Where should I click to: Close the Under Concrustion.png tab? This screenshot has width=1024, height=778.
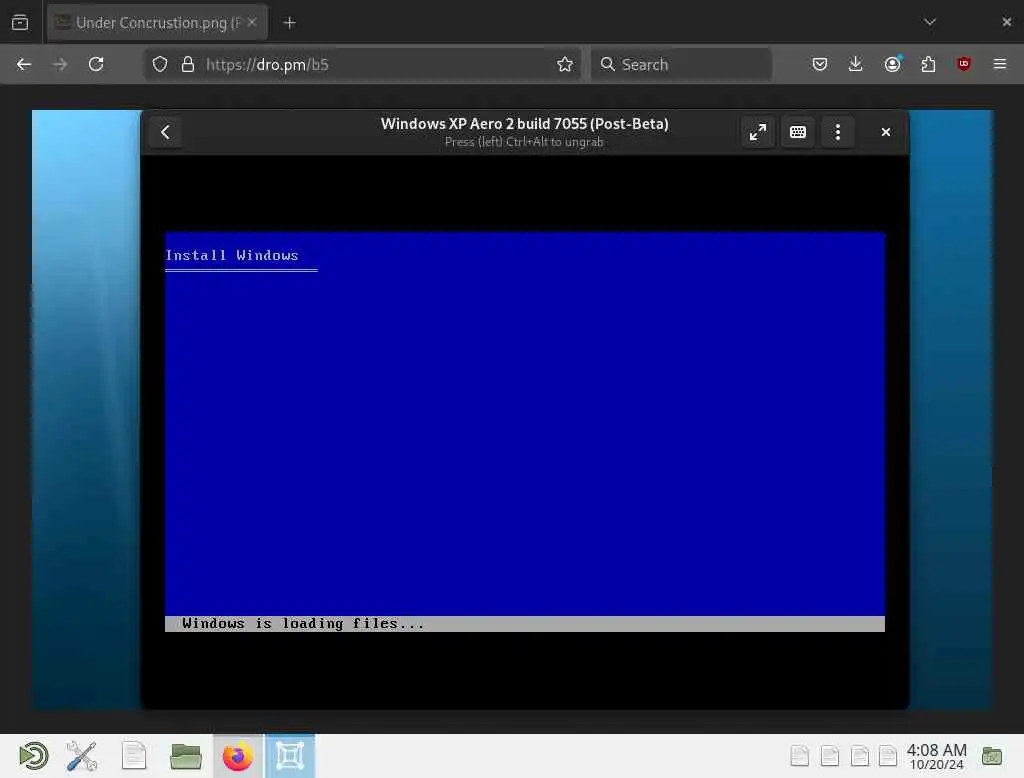tap(252, 22)
